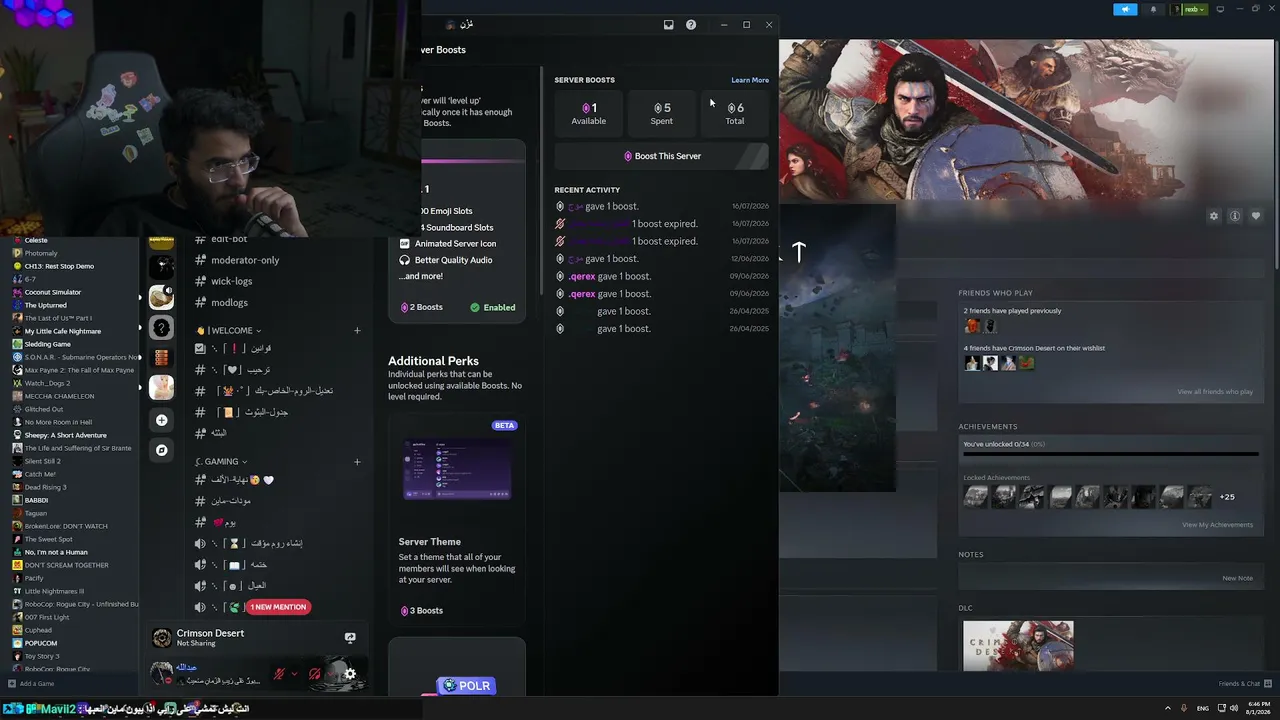Open Crimson Desert DLC thumbnail
The width and height of the screenshot is (1280, 720).
click(1018, 646)
